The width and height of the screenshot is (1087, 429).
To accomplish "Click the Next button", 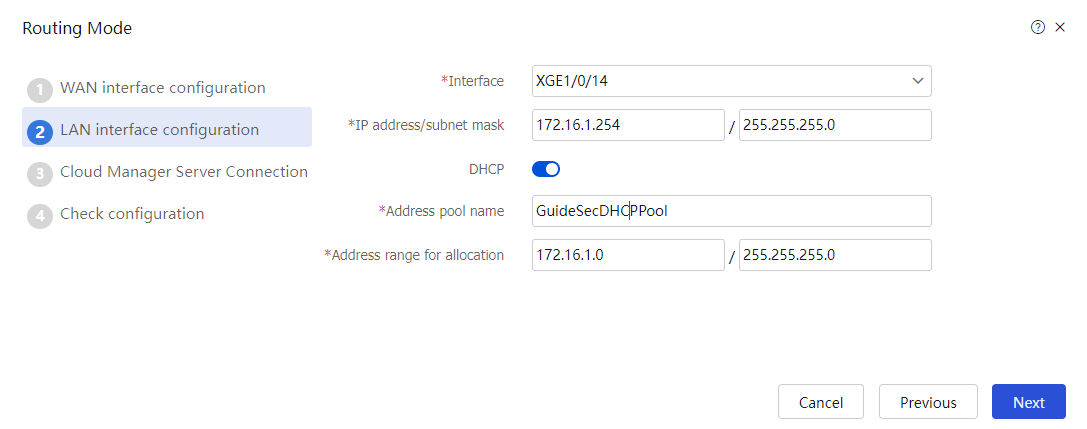I will (x=1029, y=402).
